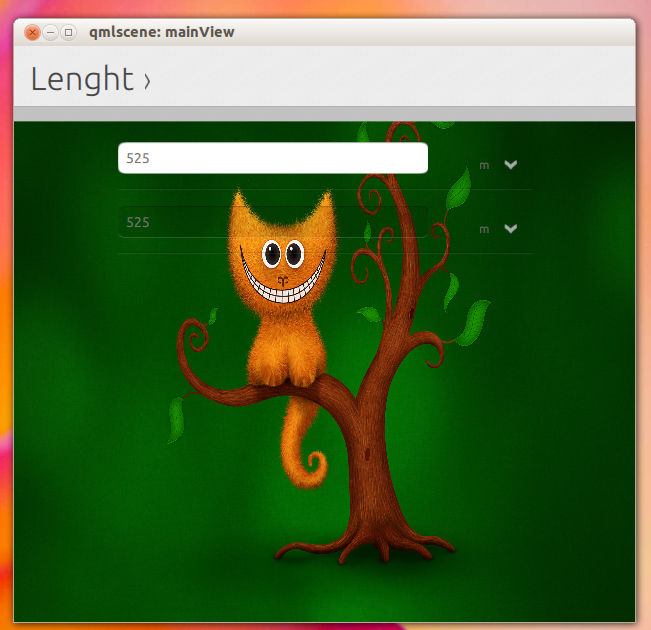Click the bottom 'm' unit label

point(484,230)
